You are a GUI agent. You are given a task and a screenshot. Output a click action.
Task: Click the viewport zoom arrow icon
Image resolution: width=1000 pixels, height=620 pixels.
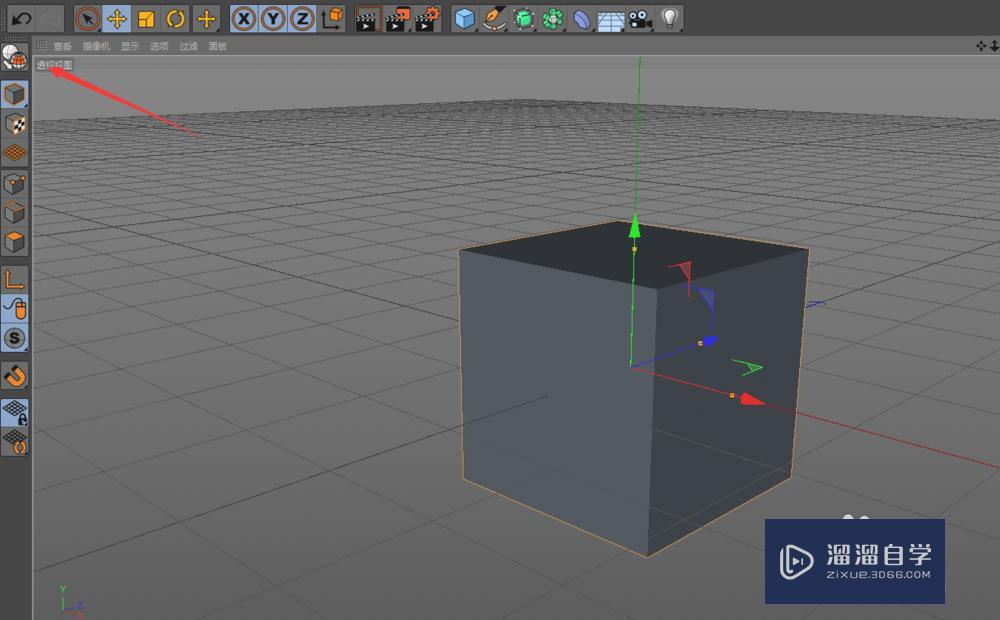994,46
